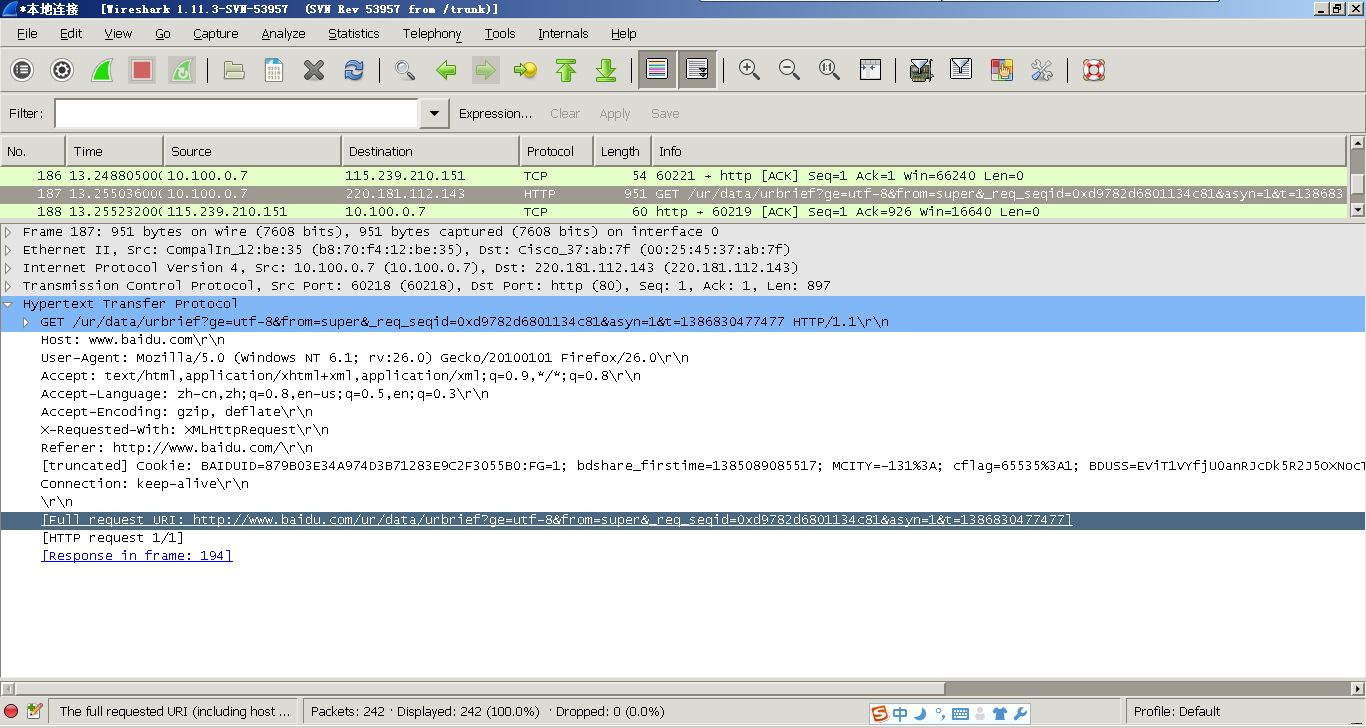This screenshot has width=1366, height=728.
Task: Click the find packet magnifier icon
Action: pyautogui.click(x=404, y=70)
